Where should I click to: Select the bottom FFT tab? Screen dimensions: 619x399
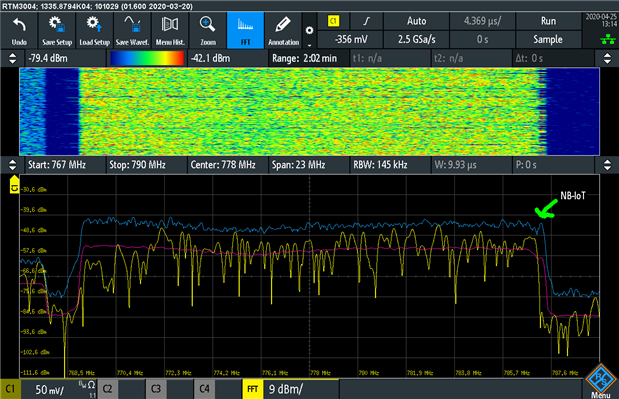253,389
